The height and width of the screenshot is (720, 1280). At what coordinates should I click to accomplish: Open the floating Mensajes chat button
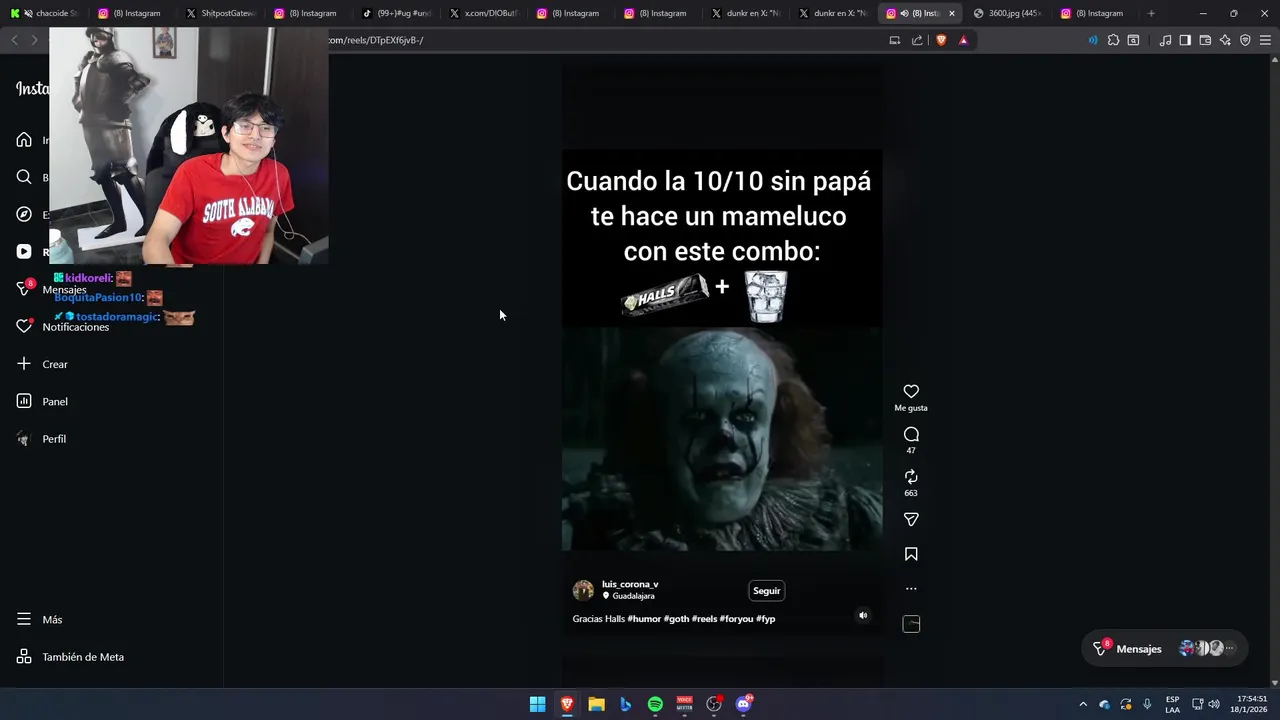(x=1165, y=649)
